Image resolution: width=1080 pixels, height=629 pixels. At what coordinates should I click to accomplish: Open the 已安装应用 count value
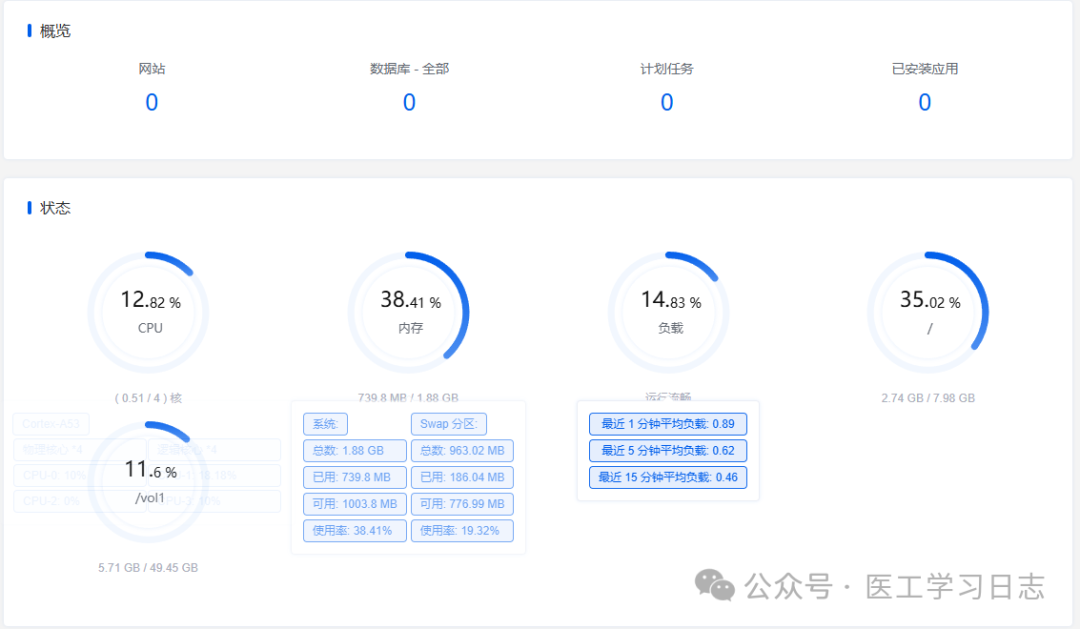click(x=924, y=103)
